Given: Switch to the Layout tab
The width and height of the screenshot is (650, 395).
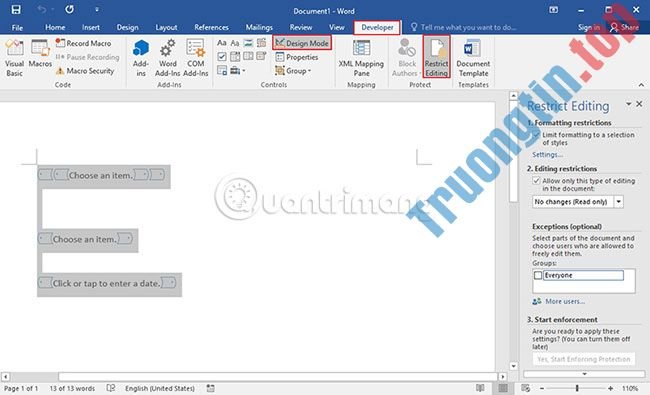Looking at the screenshot, I should coord(166,27).
